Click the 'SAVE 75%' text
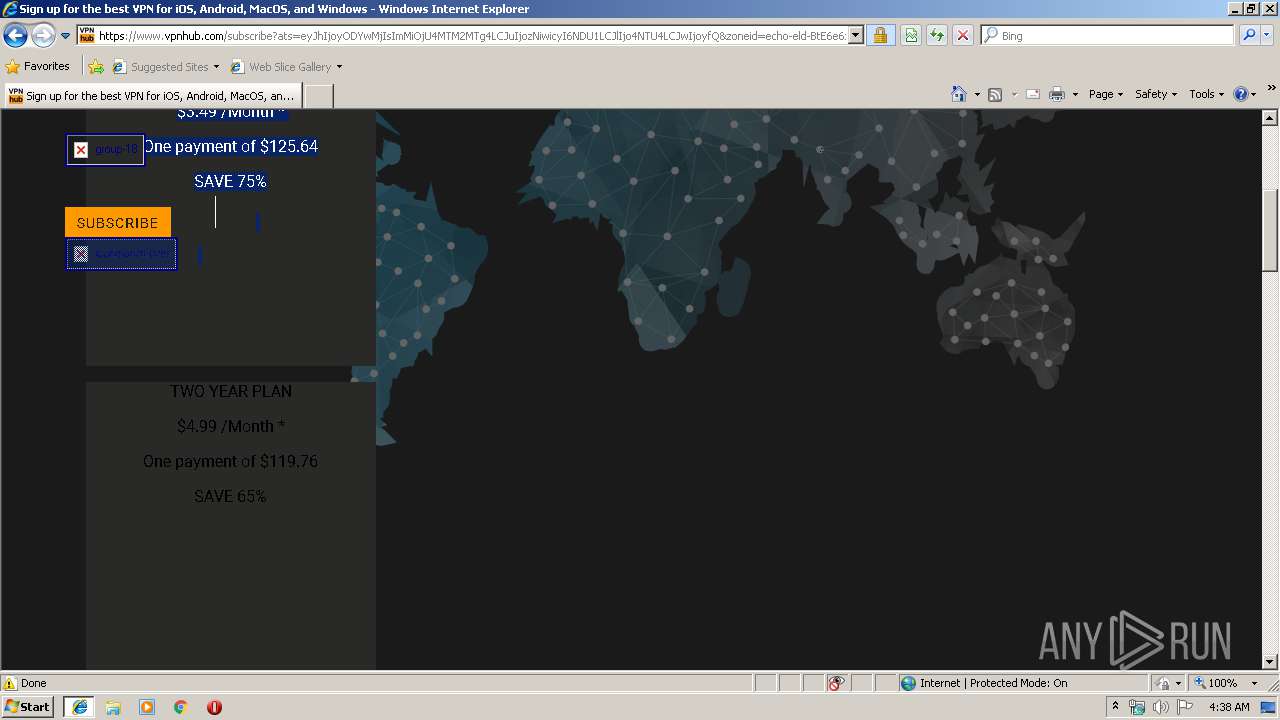The width and height of the screenshot is (1280, 720). coord(230,181)
